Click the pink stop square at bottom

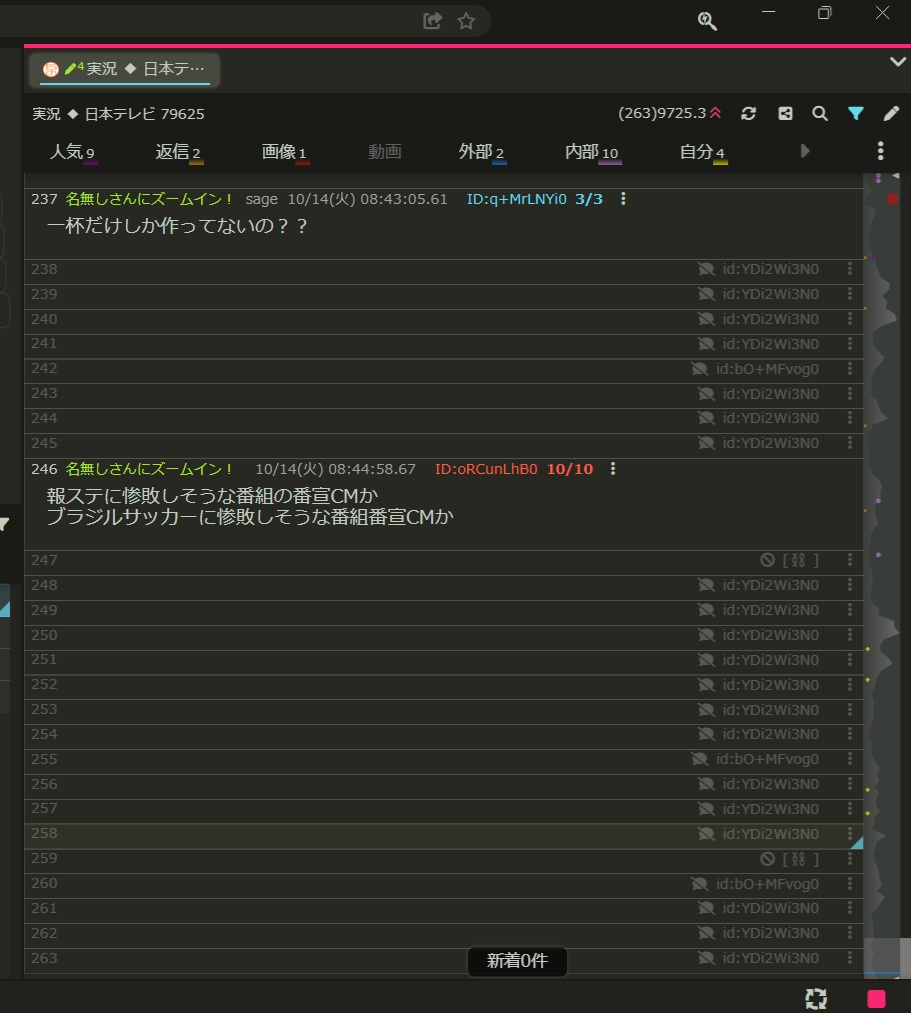click(x=876, y=998)
